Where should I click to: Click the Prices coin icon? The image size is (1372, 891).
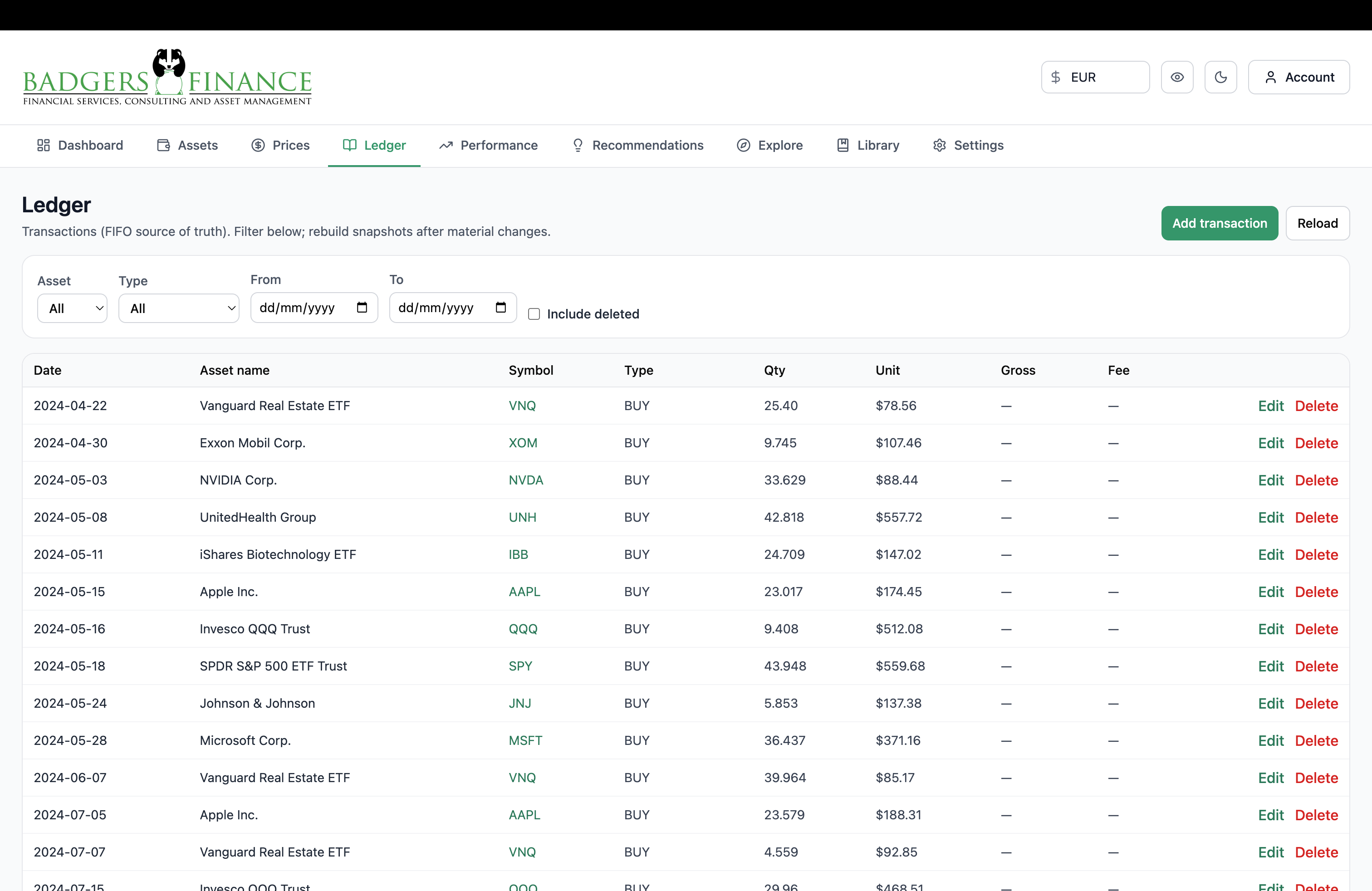click(258, 145)
